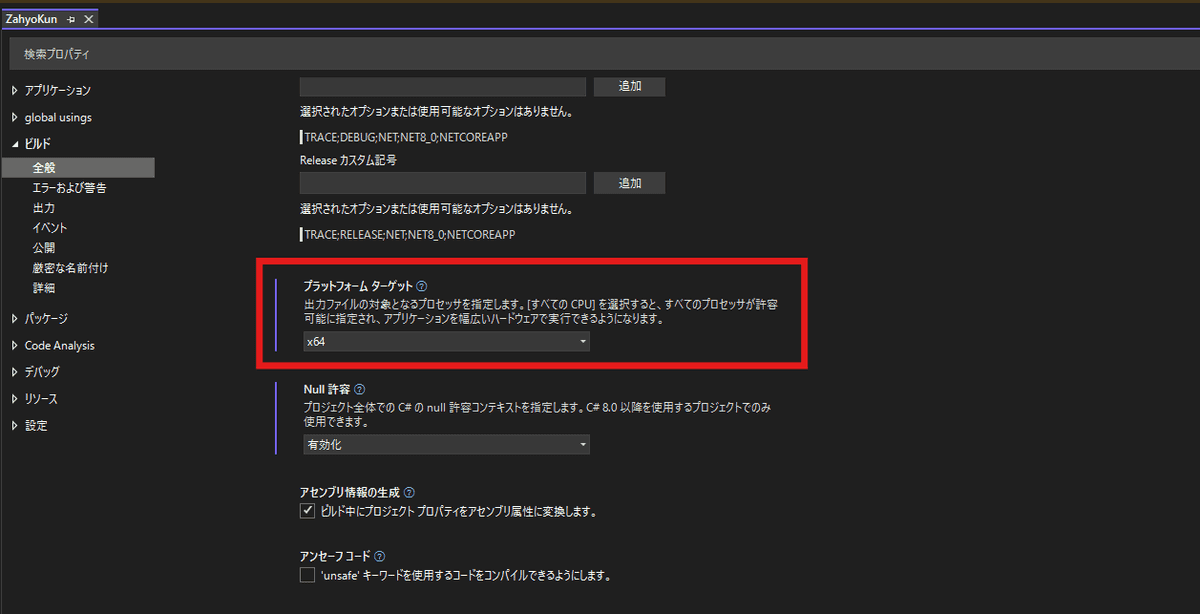Viewport: 1200px width, 614px height.
Task: Close the ZahyoKun tab
Action: click(x=88, y=19)
